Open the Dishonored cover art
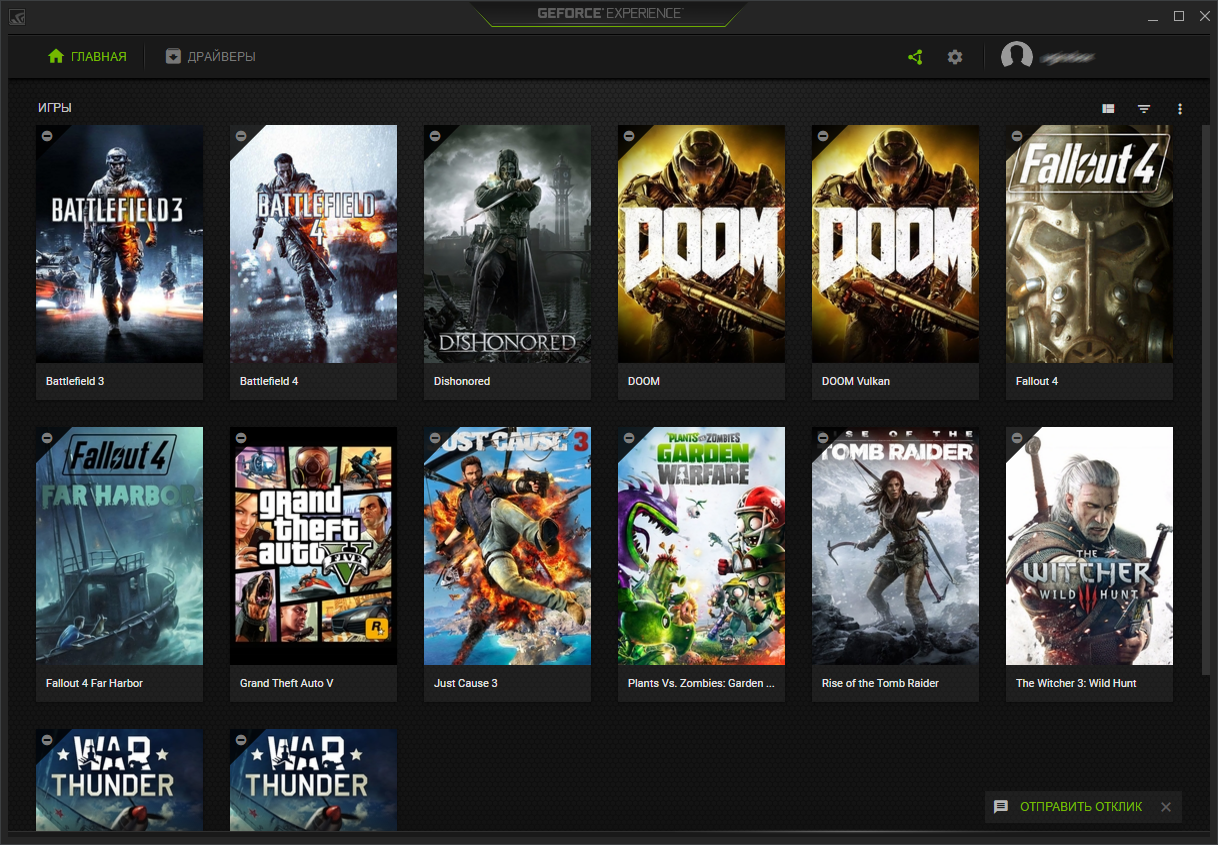Screen dimensions: 1218x845 [507, 244]
